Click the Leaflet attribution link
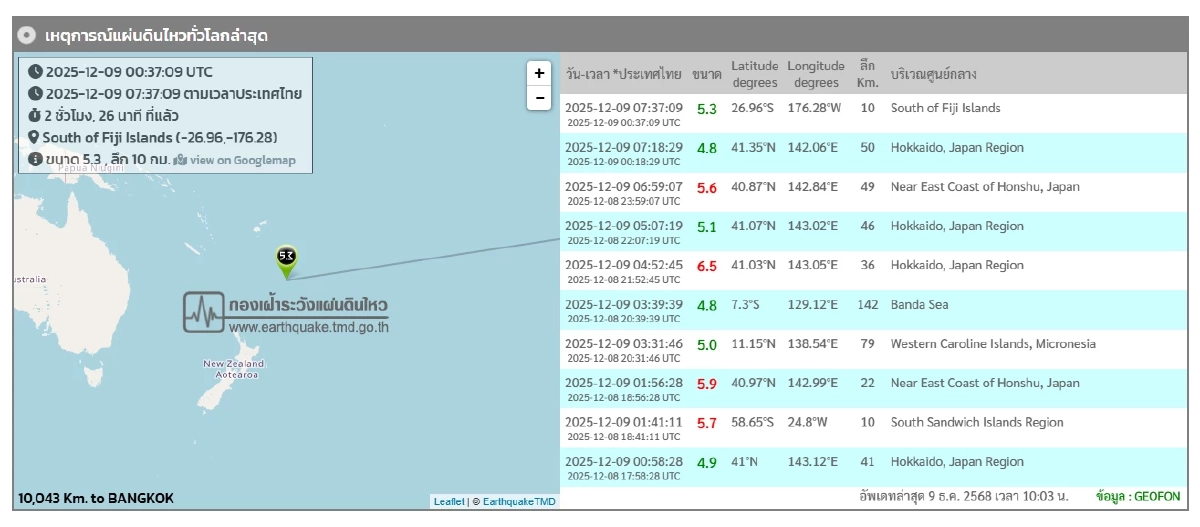 [x=448, y=501]
